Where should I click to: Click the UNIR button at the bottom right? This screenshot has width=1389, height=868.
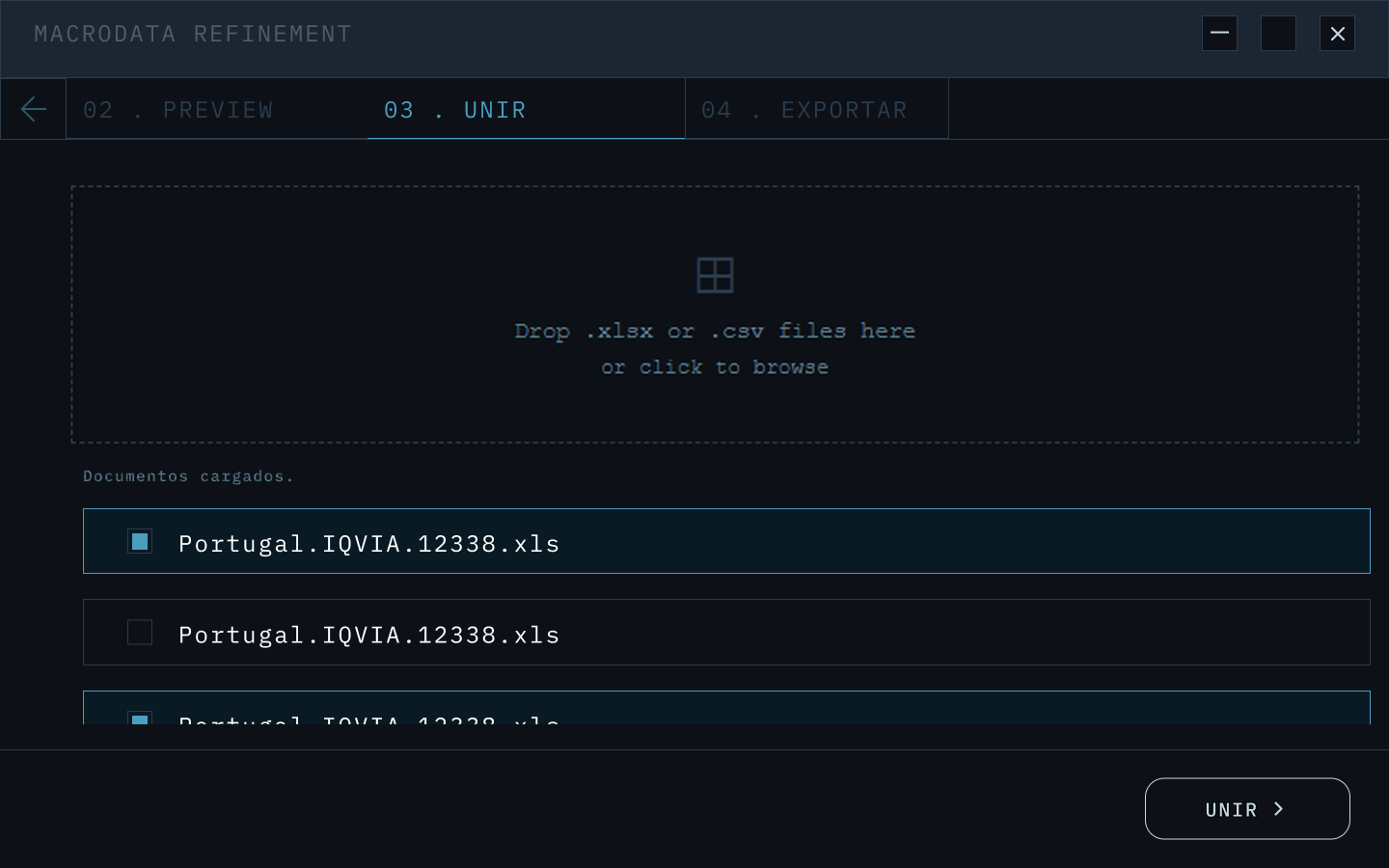point(1247,808)
